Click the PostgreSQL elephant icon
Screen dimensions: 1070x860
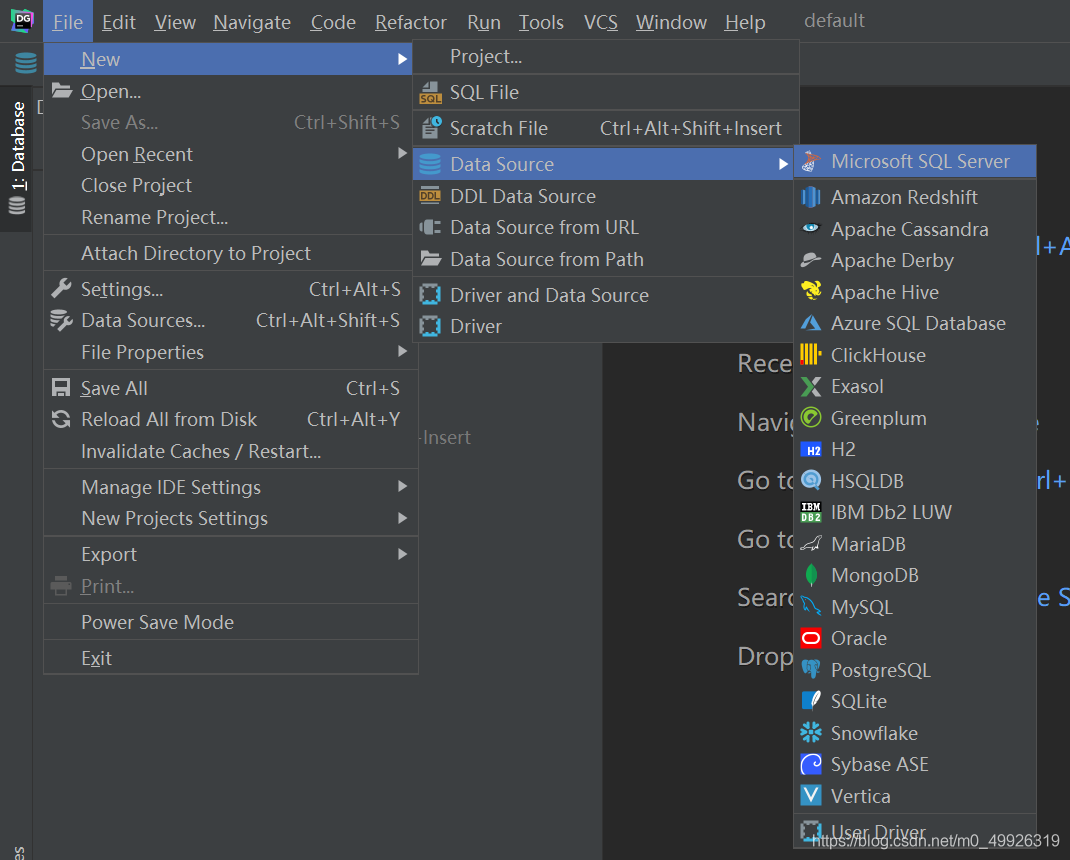tap(811, 670)
